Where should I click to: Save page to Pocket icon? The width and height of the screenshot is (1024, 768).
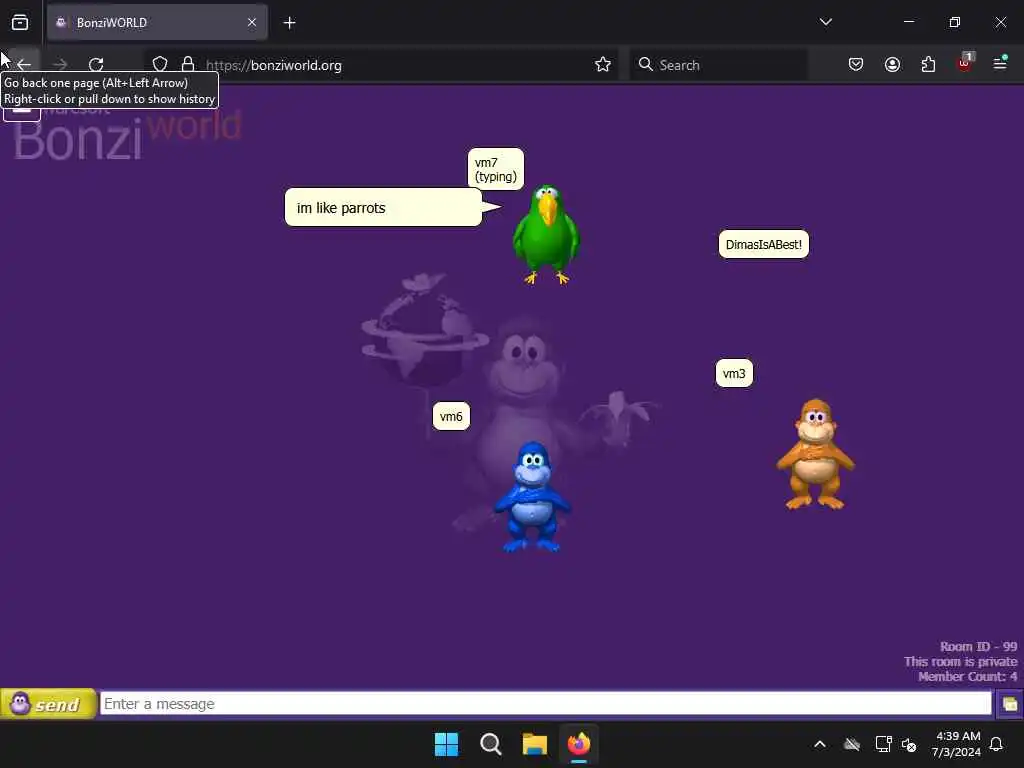pos(856,65)
